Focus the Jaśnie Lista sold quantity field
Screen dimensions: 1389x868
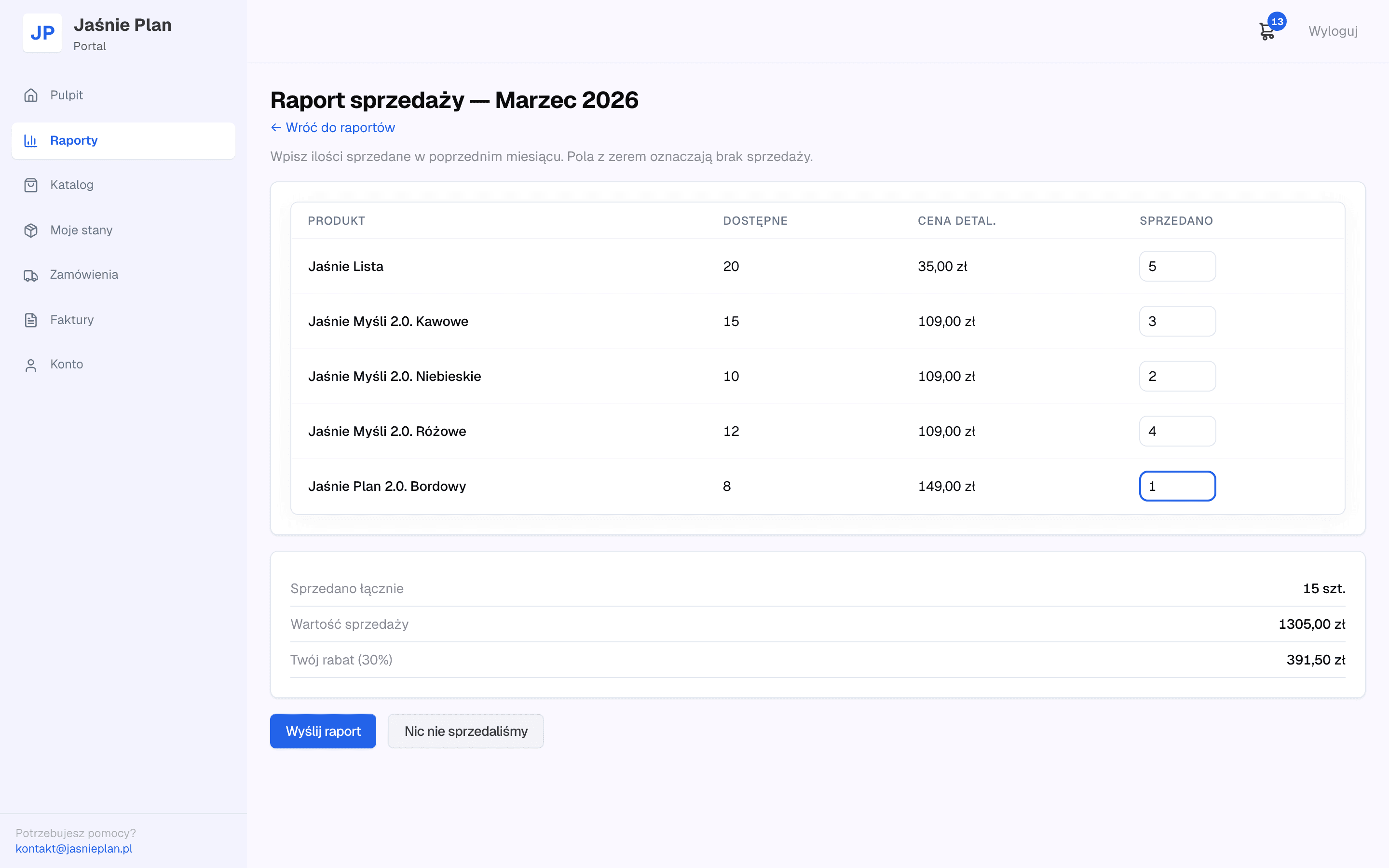1177,266
